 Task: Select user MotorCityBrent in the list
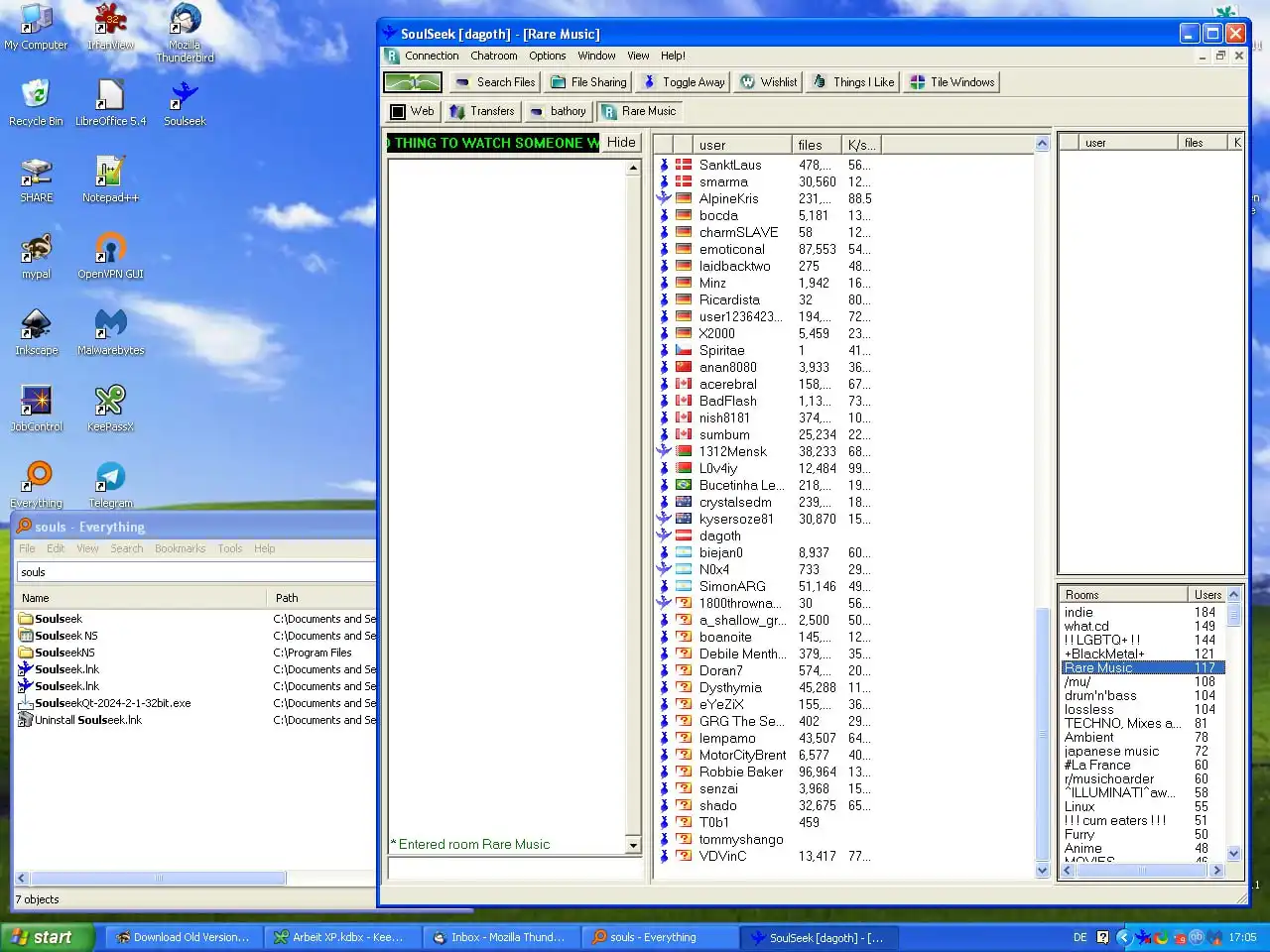click(x=742, y=755)
